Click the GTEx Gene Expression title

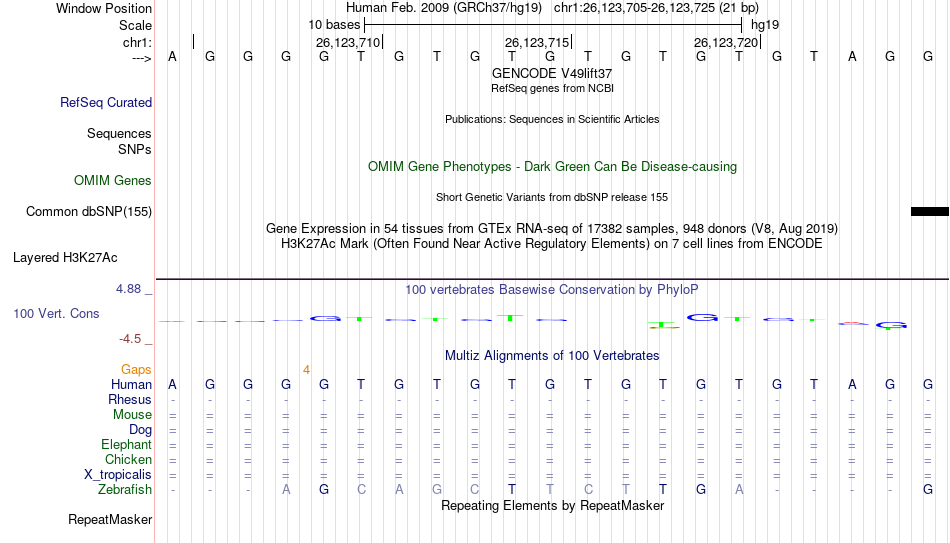tap(552, 228)
